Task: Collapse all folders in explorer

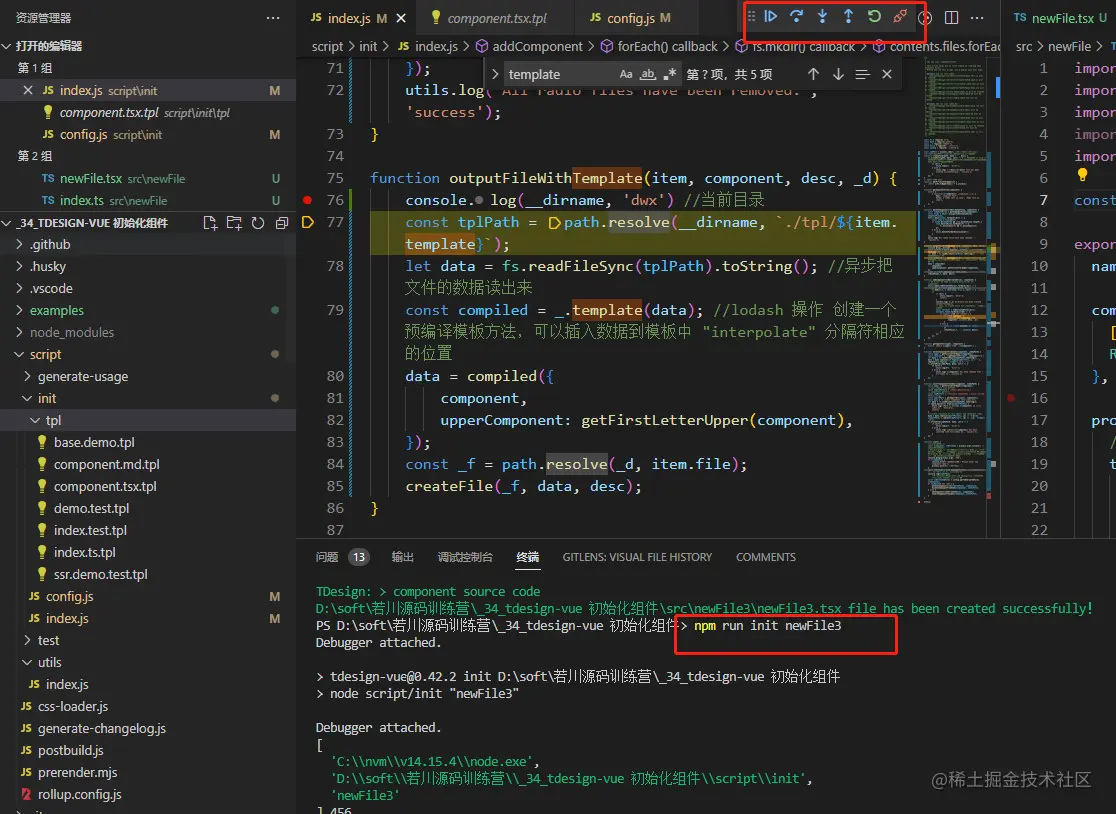Action: tap(282, 223)
